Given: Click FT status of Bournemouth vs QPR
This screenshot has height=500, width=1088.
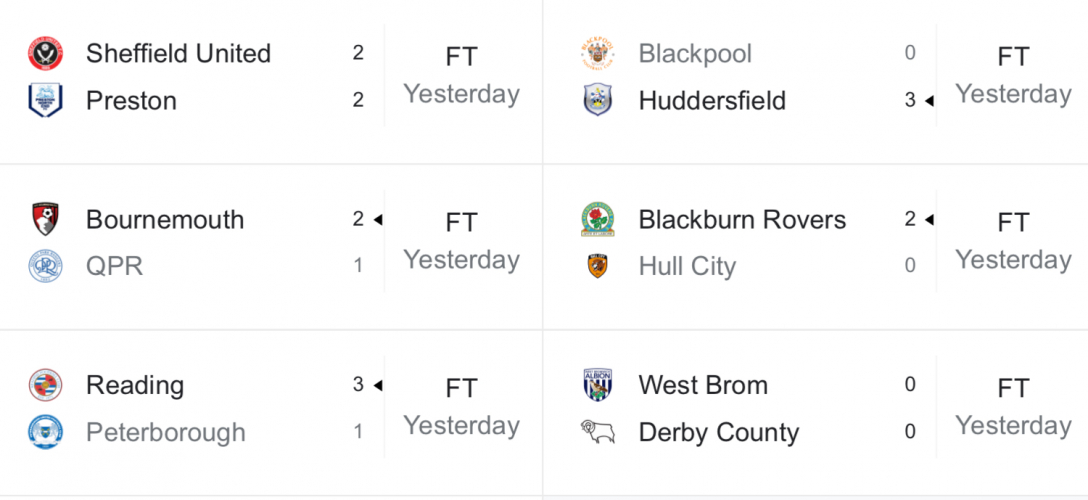Looking at the screenshot, I should (461, 223).
